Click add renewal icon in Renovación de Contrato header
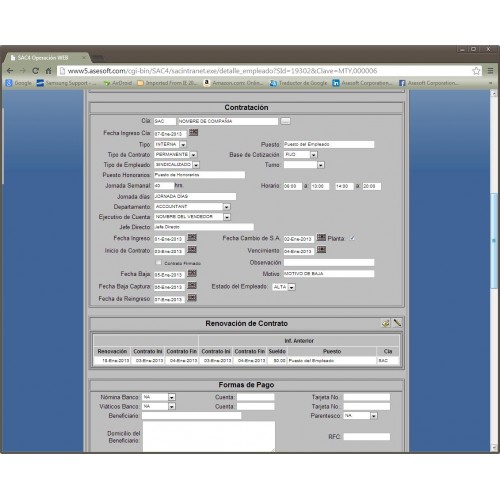 point(386,323)
